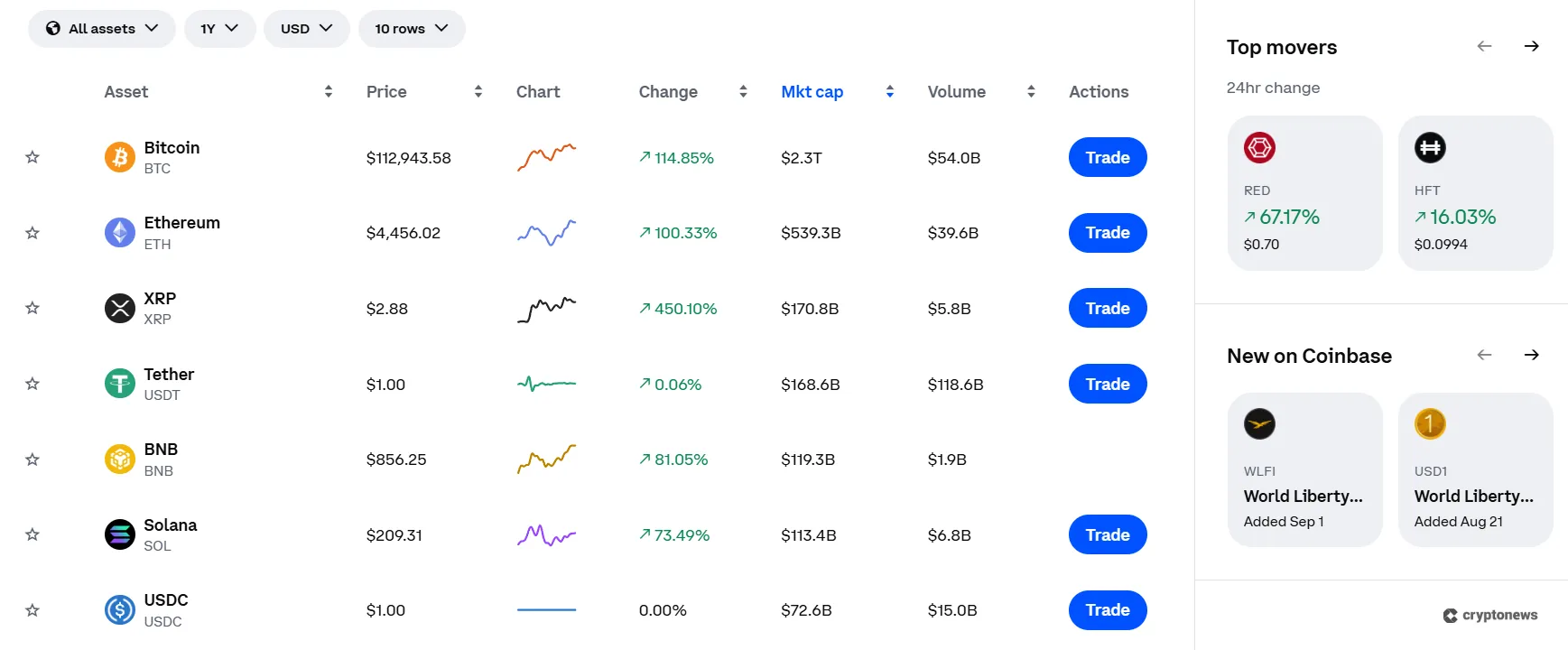Star USDC to add to watchlist

click(x=32, y=610)
